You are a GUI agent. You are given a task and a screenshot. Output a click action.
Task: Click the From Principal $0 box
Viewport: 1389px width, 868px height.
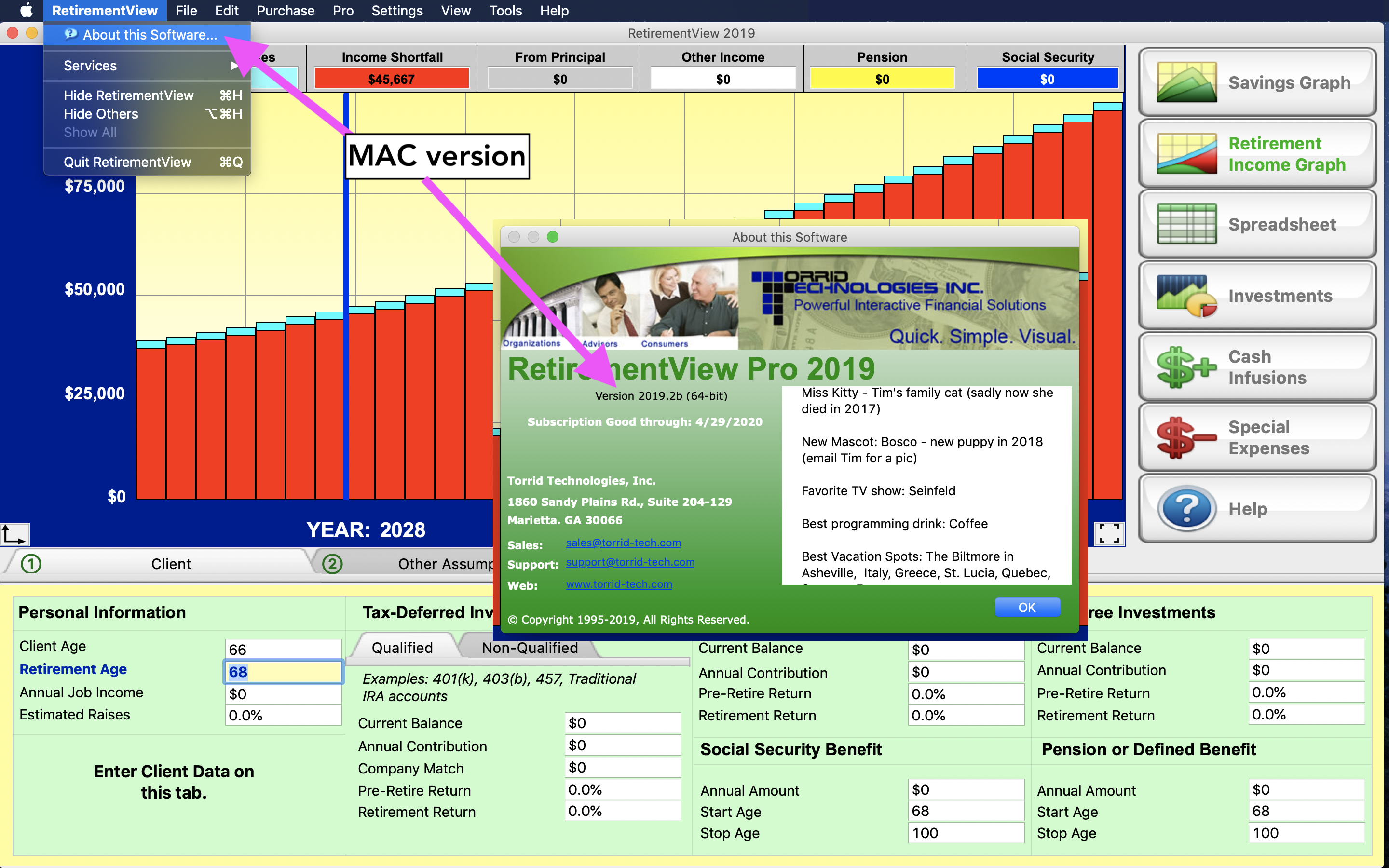coord(560,79)
